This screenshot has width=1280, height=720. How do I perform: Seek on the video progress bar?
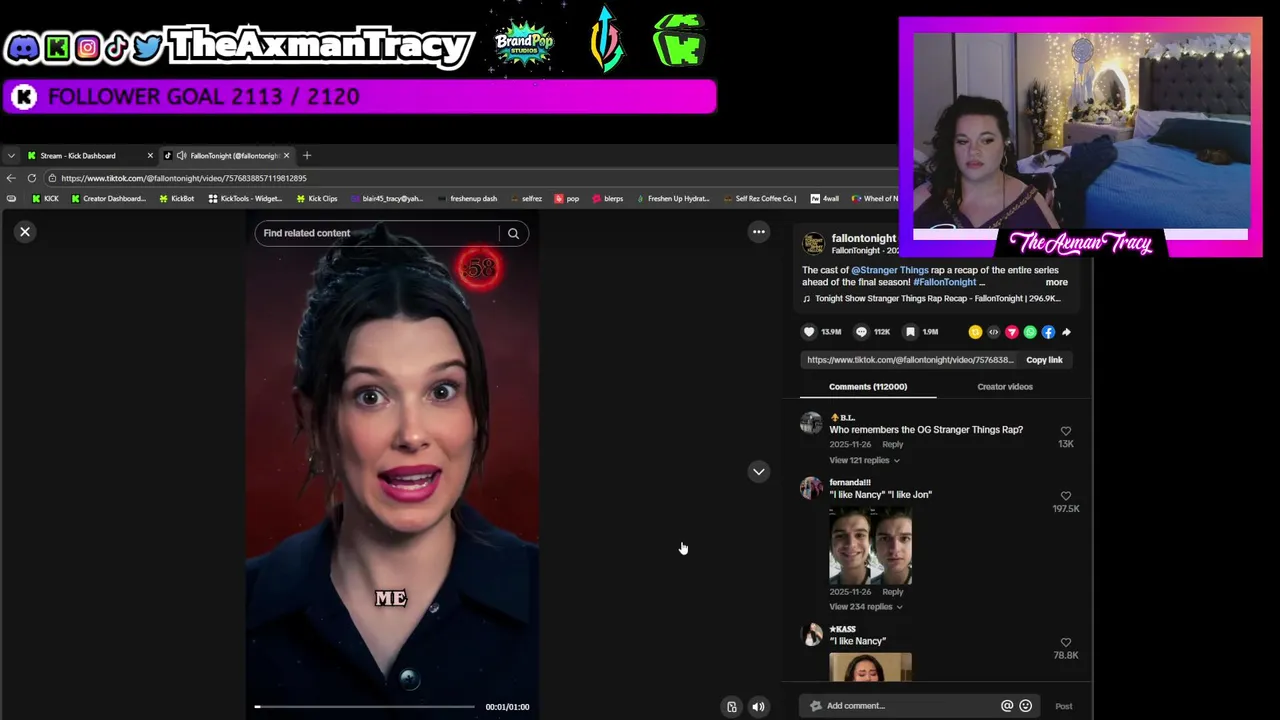coord(365,707)
